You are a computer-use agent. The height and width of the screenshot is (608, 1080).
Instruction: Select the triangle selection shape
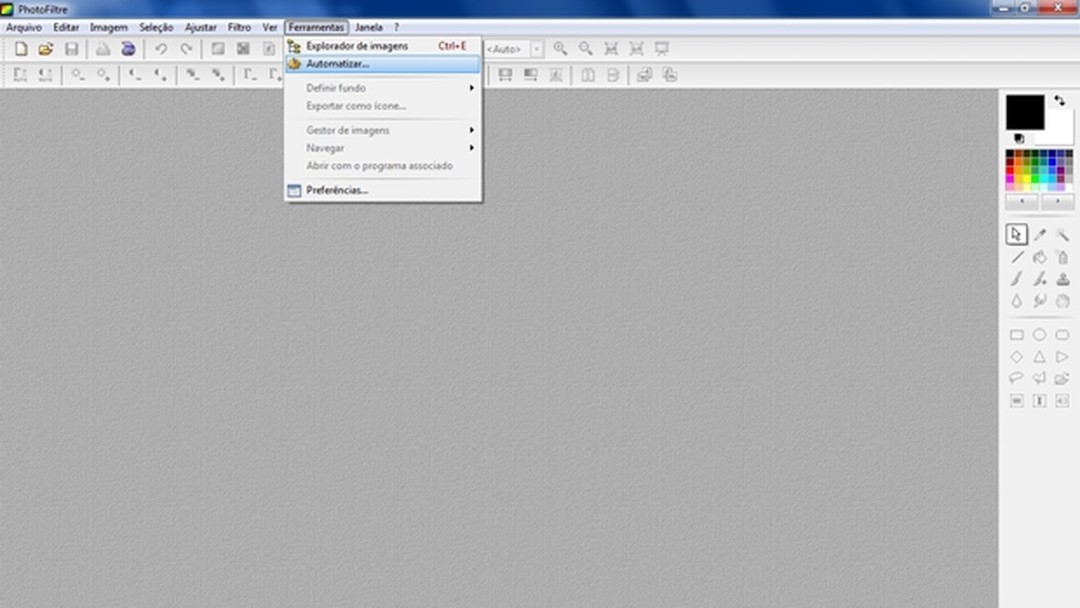point(1040,356)
